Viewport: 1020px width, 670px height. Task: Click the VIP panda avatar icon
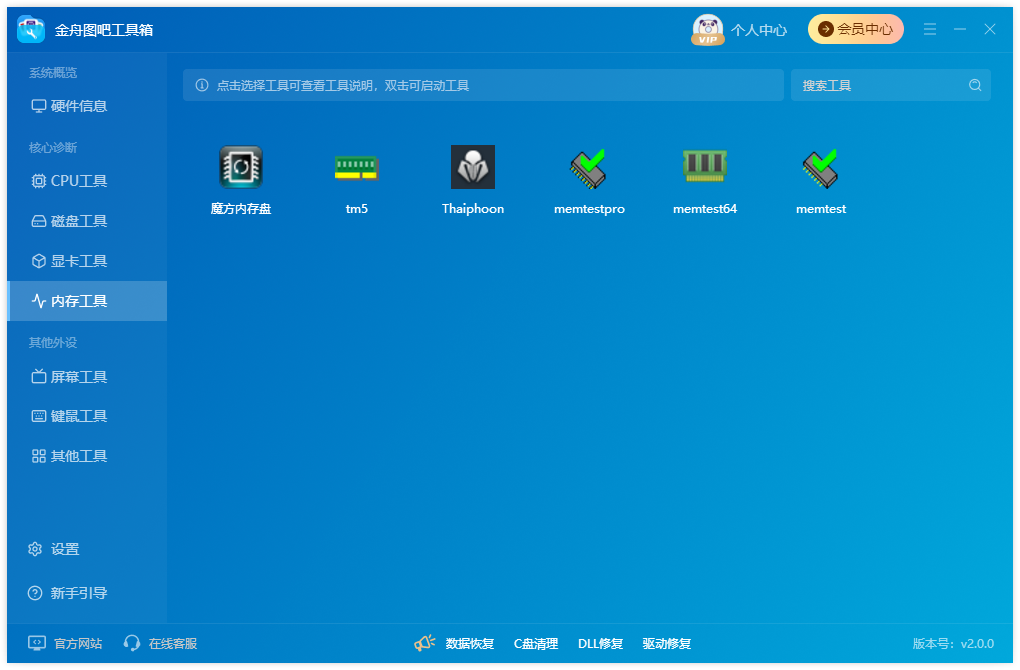(708, 30)
